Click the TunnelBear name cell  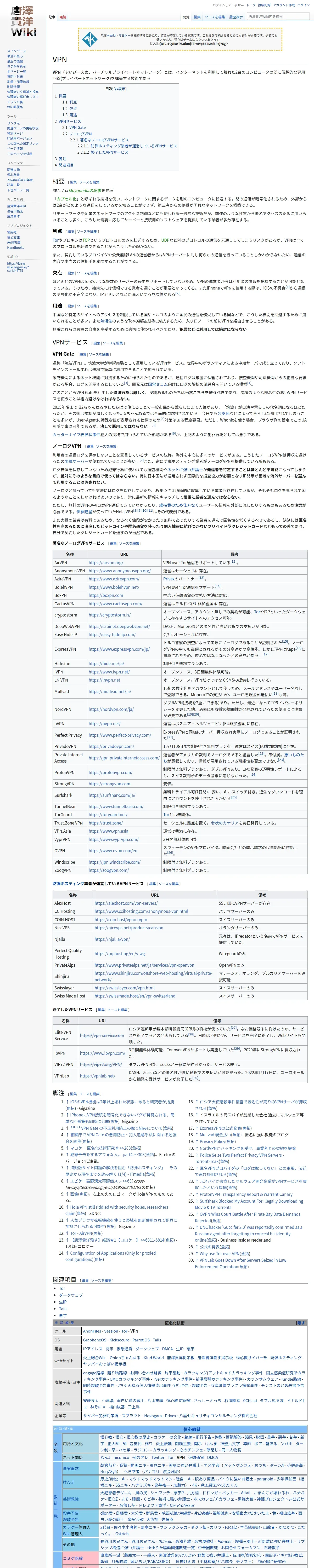pyautogui.click(x=70, y=806)
